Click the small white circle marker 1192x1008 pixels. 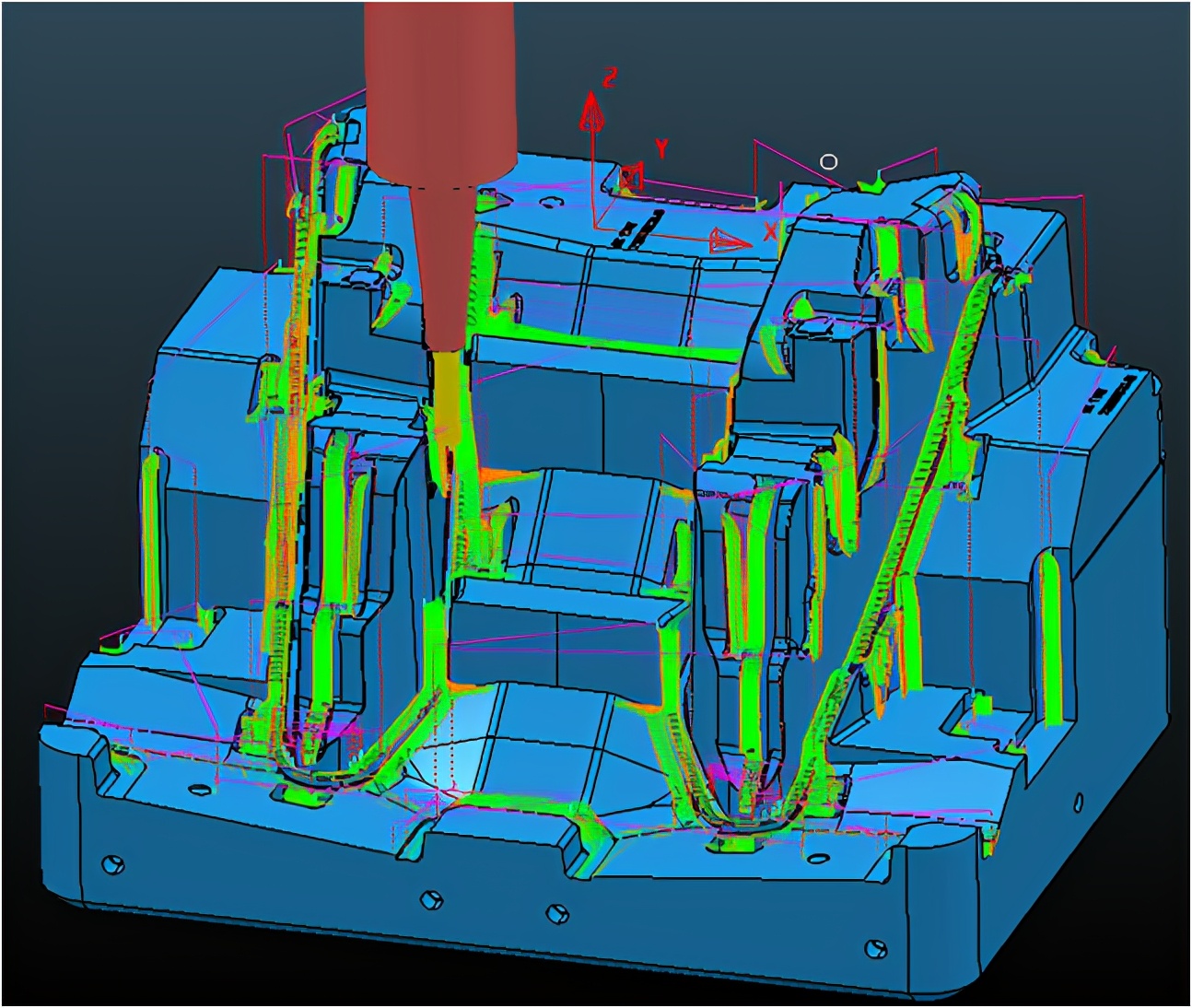829,162
